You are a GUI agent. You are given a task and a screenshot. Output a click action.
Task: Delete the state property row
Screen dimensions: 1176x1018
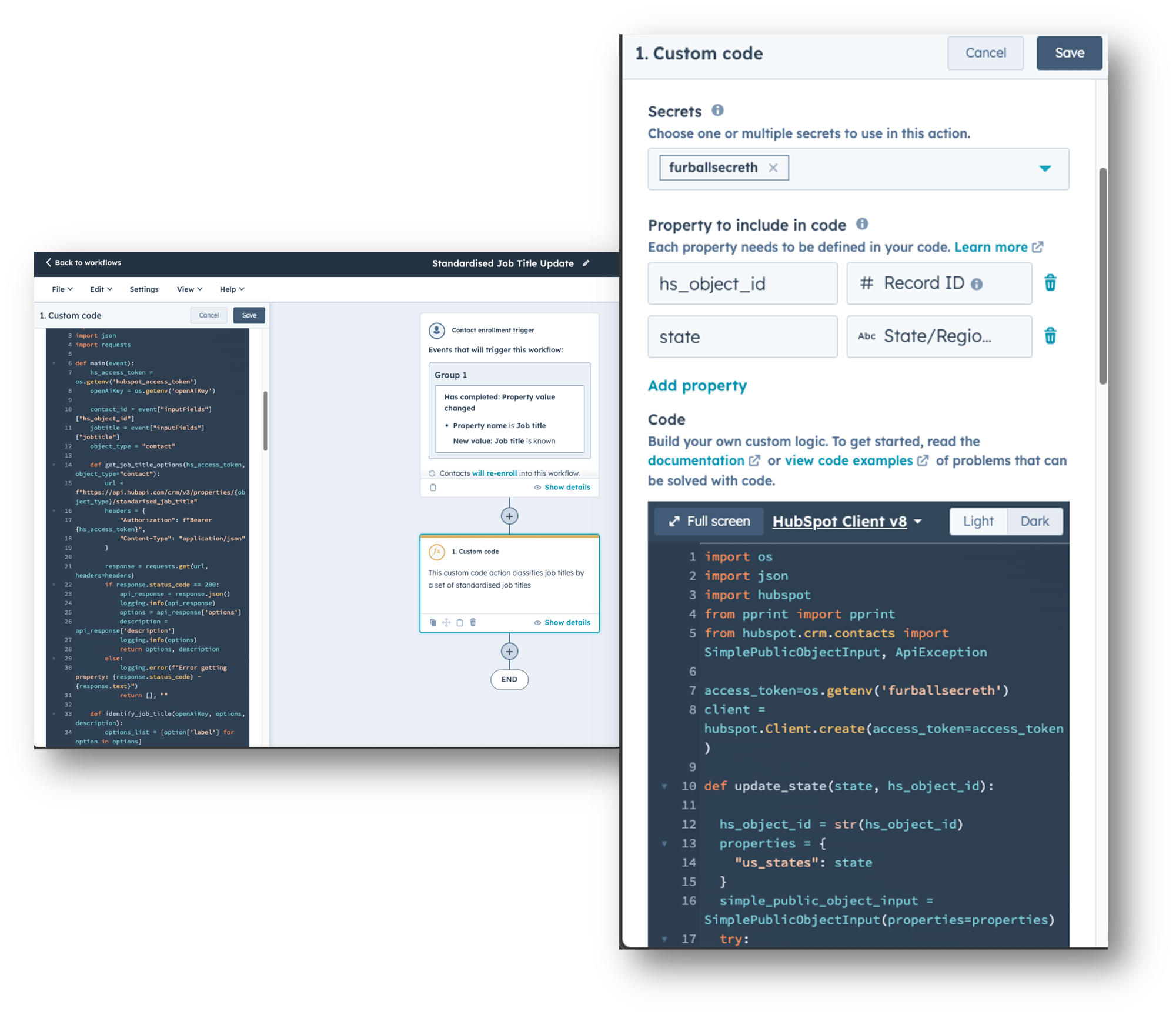(x=1050, y=336)
